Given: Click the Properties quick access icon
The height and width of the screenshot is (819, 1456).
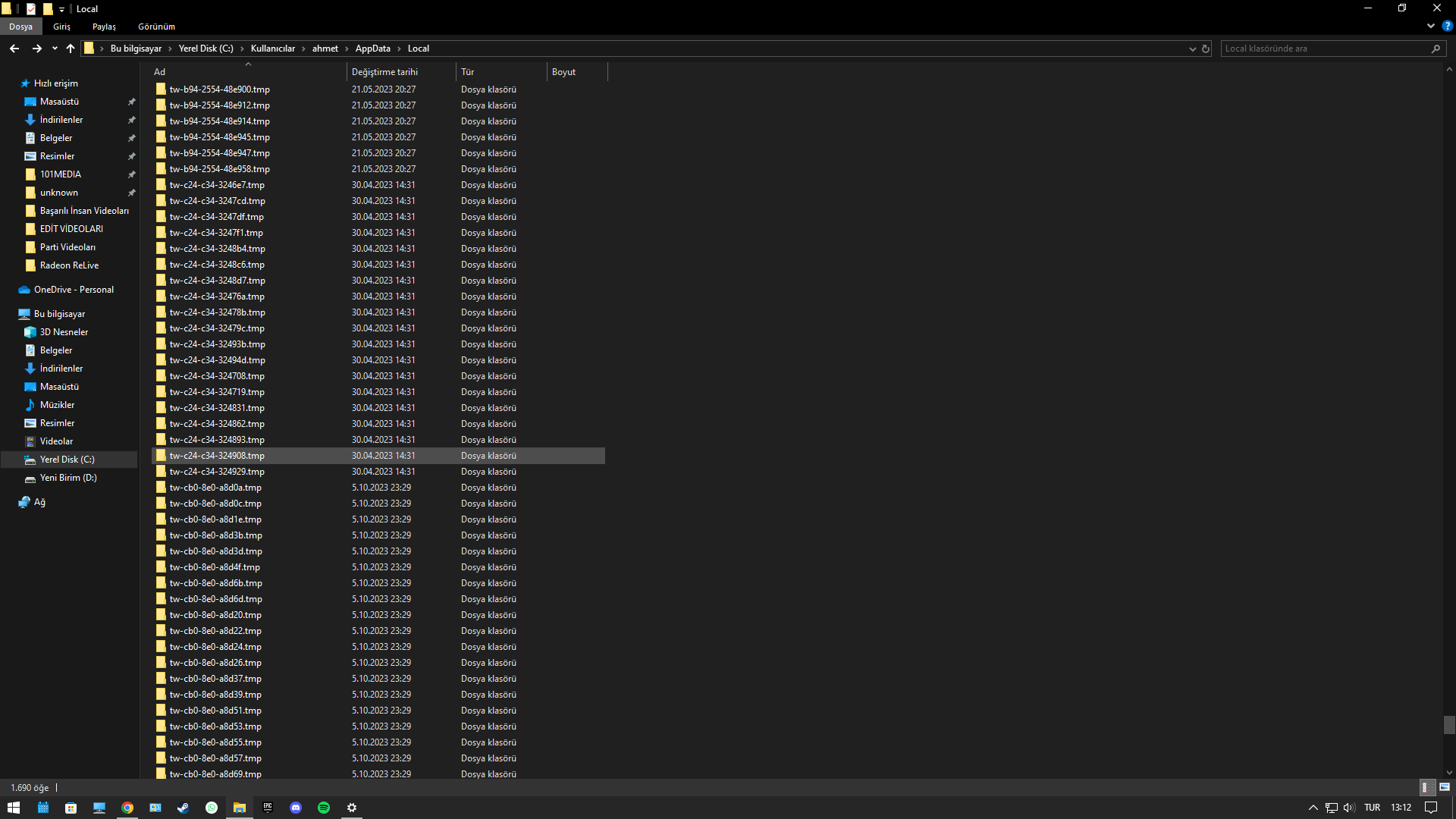Looking at the screenshot, I should coord(31,9).
